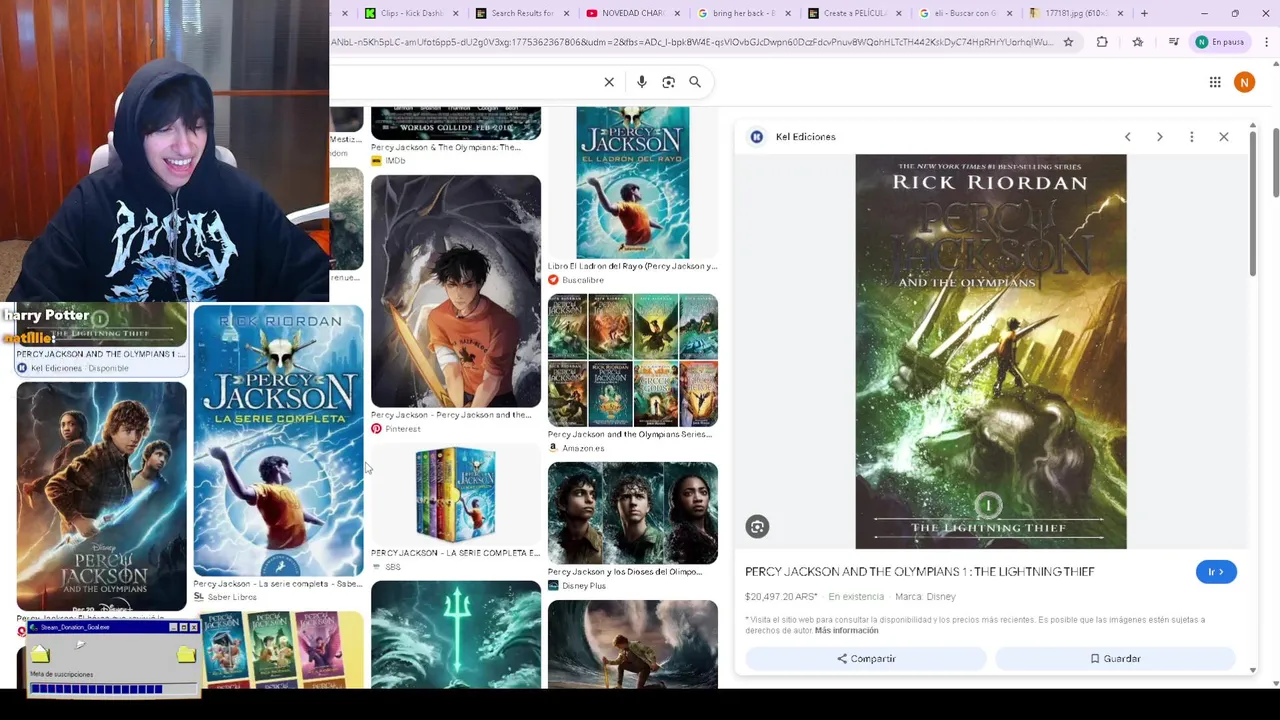
Task: Click the address bar URL field
Action: [690, 42]
